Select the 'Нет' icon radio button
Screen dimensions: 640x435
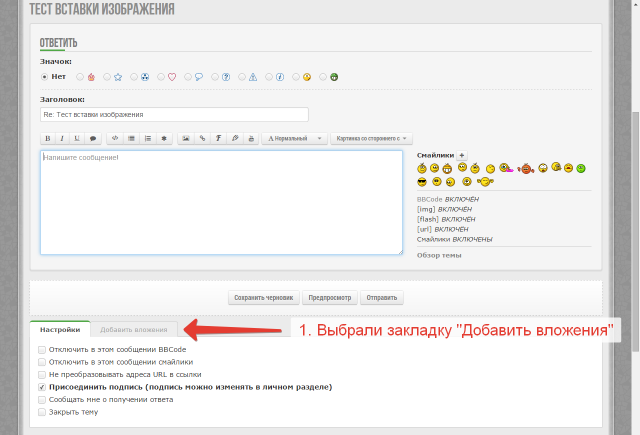pos(44,76)
